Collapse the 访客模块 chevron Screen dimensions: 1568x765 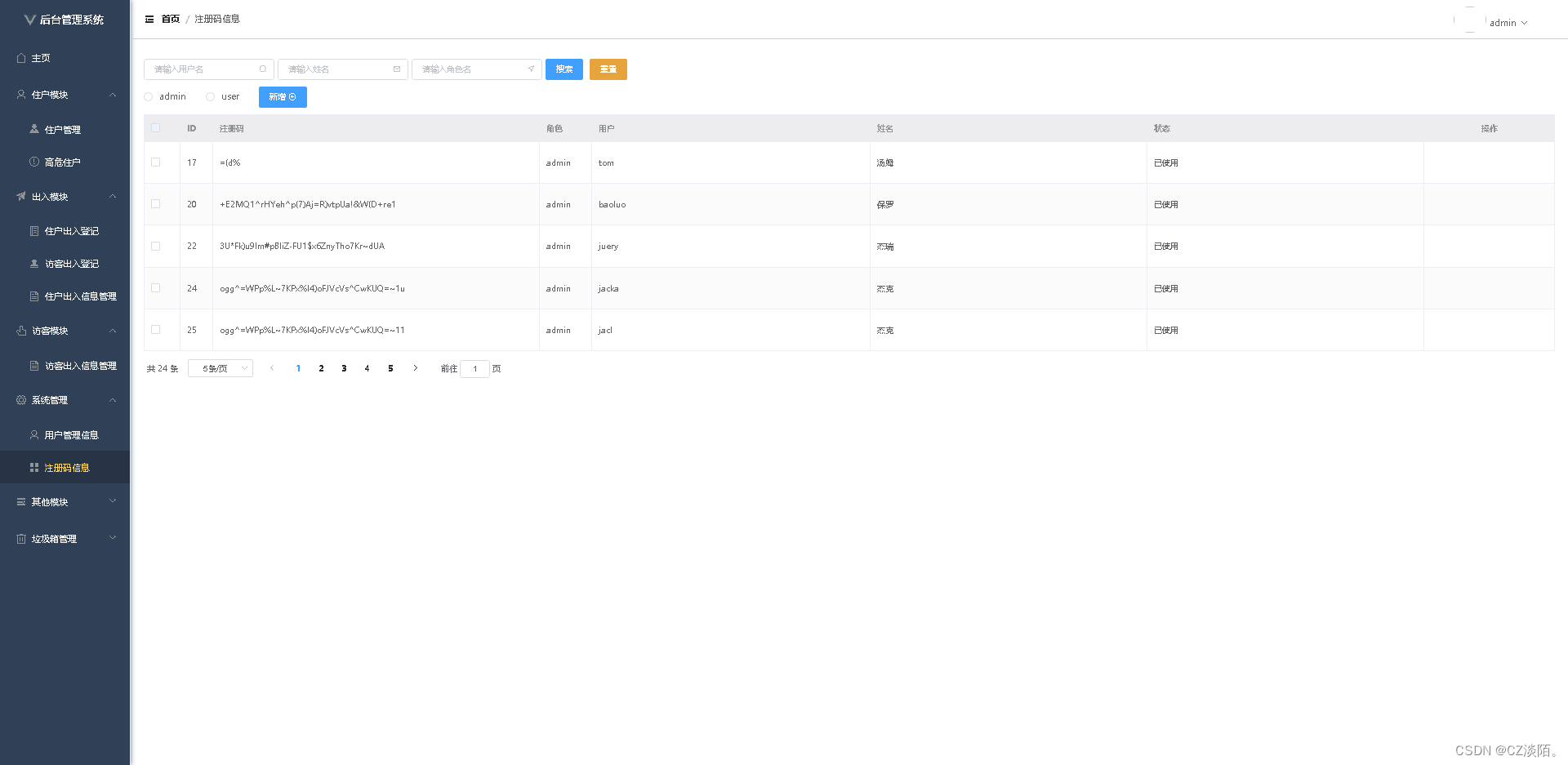point(113,331)
